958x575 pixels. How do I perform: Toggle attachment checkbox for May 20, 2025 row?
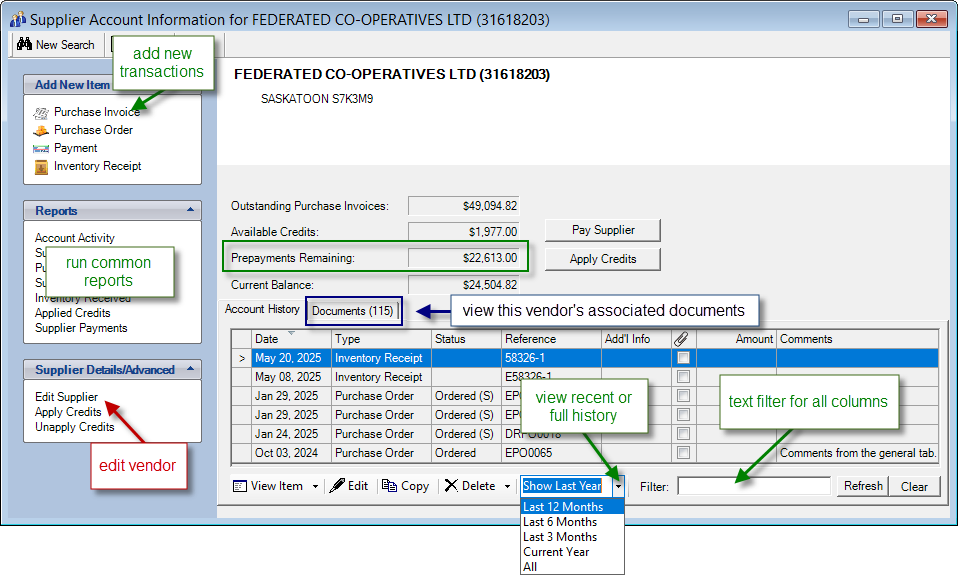click(x=683, y=358)
